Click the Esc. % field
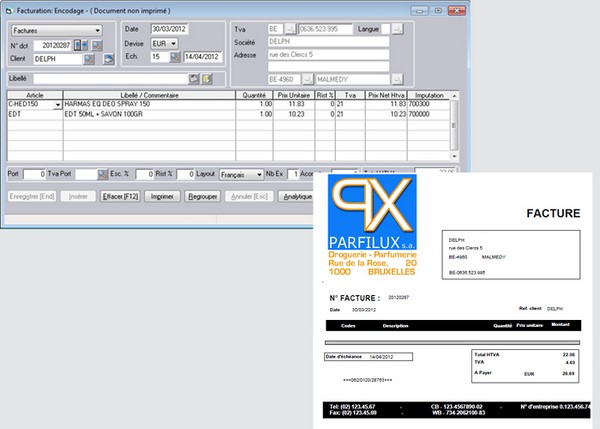This screenshot has height=429, width=600. (x=145, y=175)
